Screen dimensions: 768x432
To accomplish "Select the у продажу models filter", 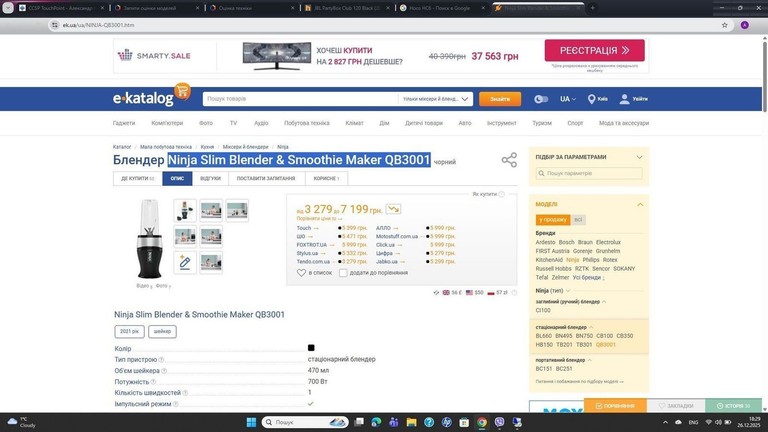I will click(x=553, y=219).
